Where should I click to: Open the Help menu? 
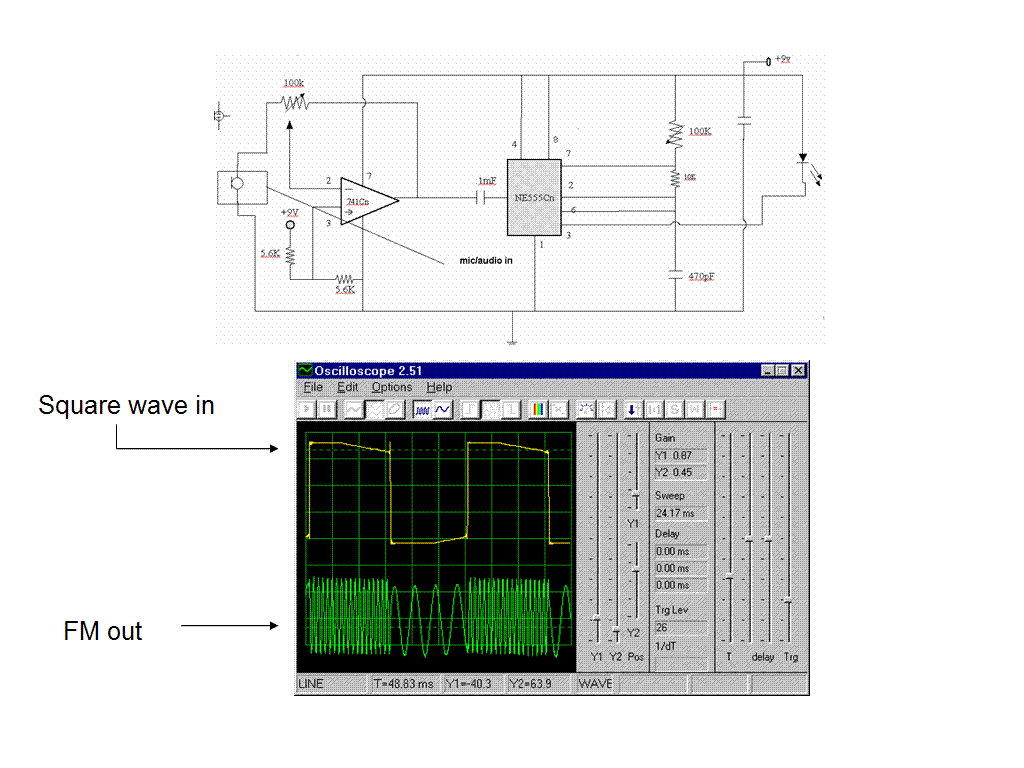[x=439, y=387]
